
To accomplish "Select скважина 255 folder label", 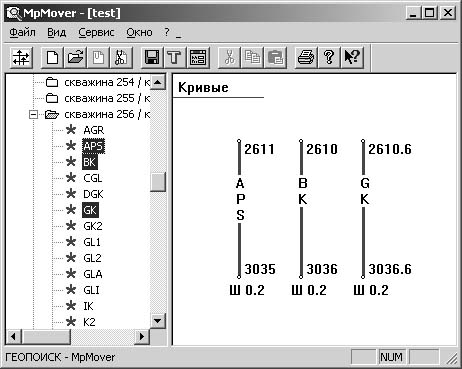I will pos(107,98).
